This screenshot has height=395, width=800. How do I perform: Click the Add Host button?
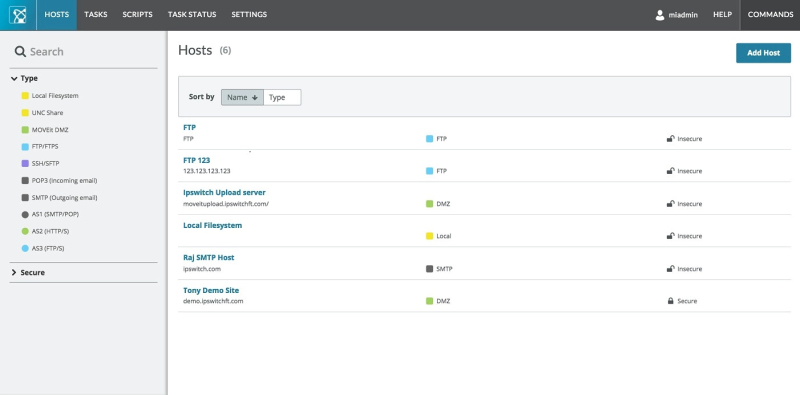coord(763,53)
